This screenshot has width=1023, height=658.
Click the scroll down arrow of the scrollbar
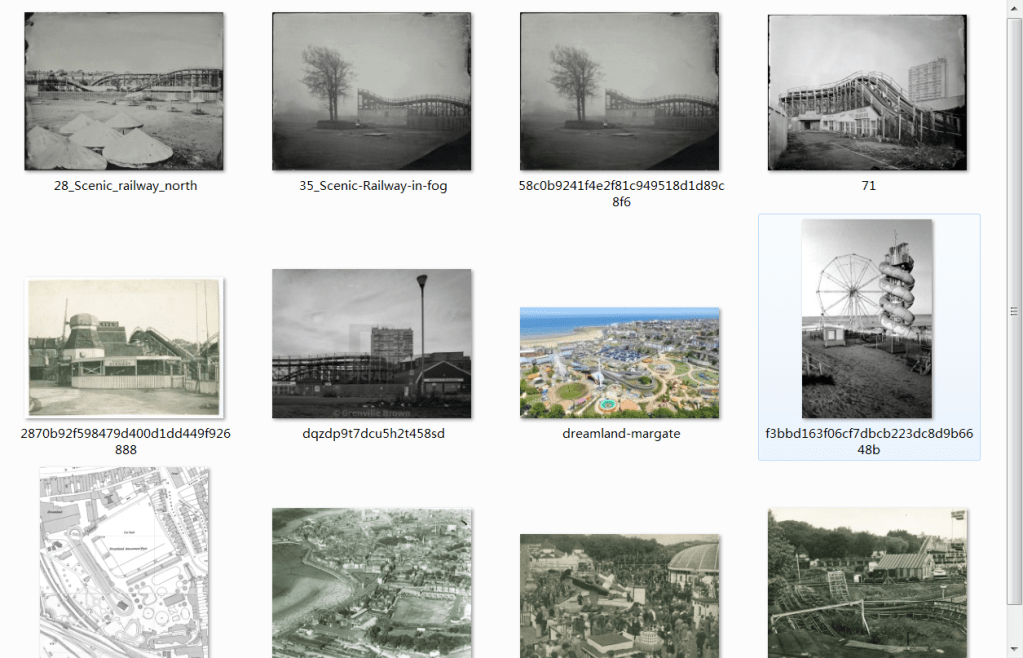[1014, 650]
